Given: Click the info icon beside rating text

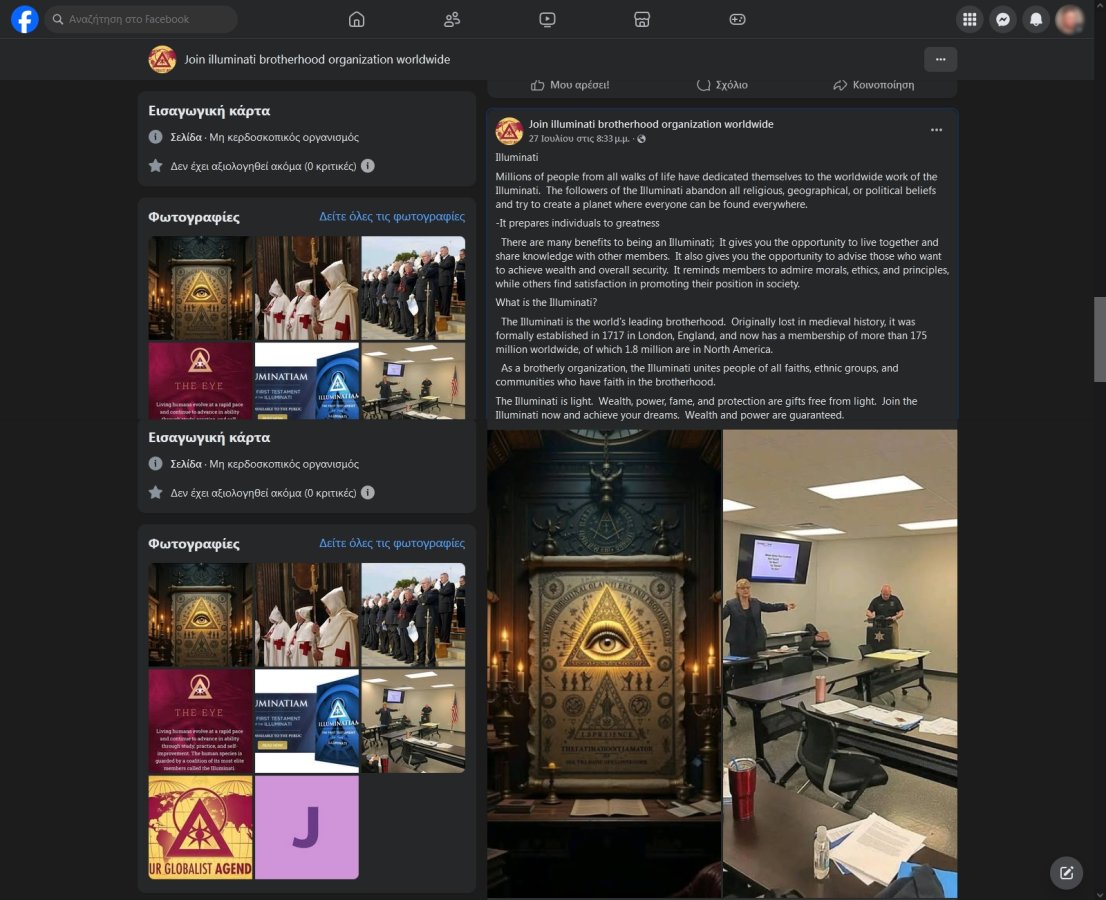Looking at the screenshot, I should tap(368, 166).
